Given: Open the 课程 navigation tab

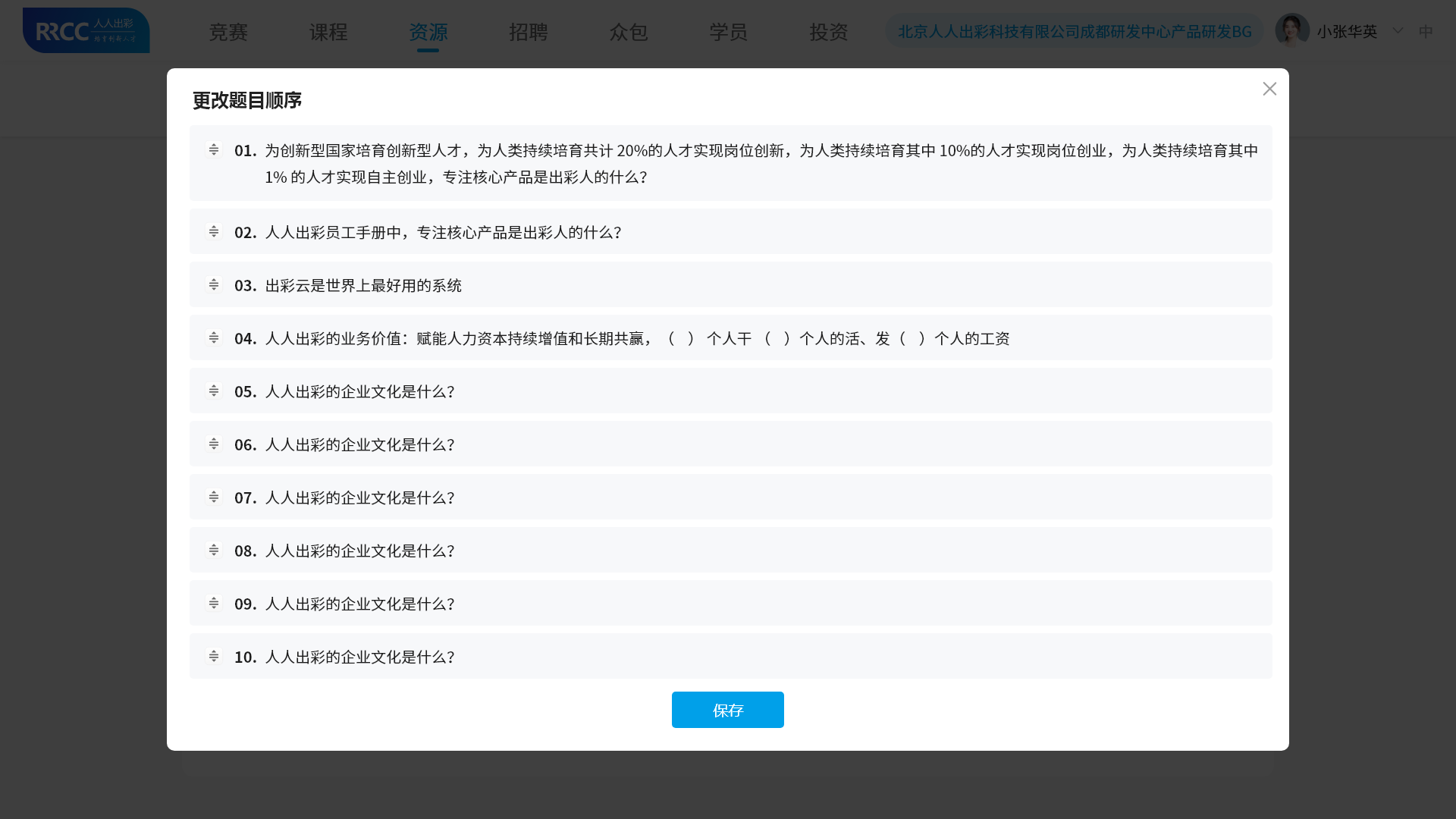Looking at the screenshot, I should (328, 32).
